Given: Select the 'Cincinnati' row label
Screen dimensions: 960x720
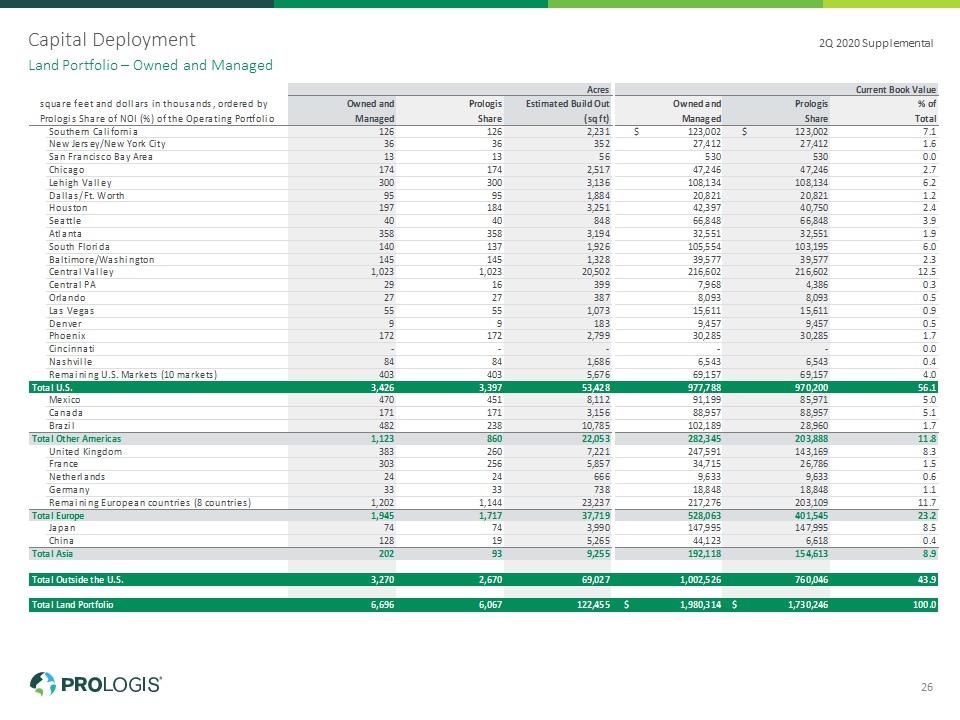Looking at the screenshot, I should 72,349.
